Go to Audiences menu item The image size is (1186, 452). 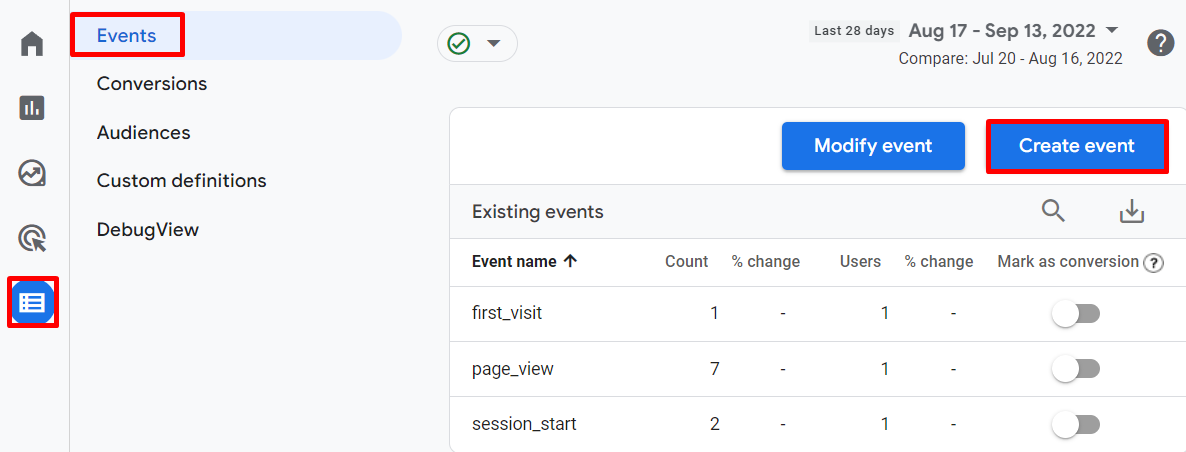(143, 133)
